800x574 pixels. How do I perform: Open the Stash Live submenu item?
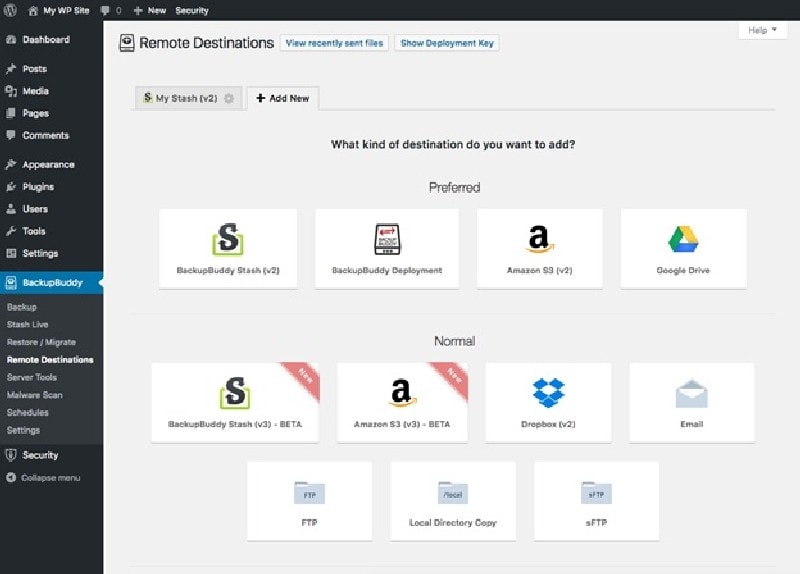coord(28,325)
